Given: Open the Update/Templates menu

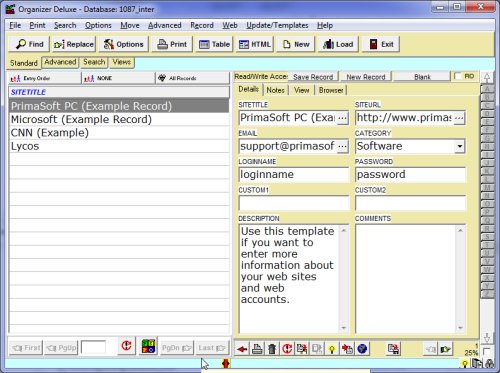Looking at the screenshot, I should click(277, 25).
